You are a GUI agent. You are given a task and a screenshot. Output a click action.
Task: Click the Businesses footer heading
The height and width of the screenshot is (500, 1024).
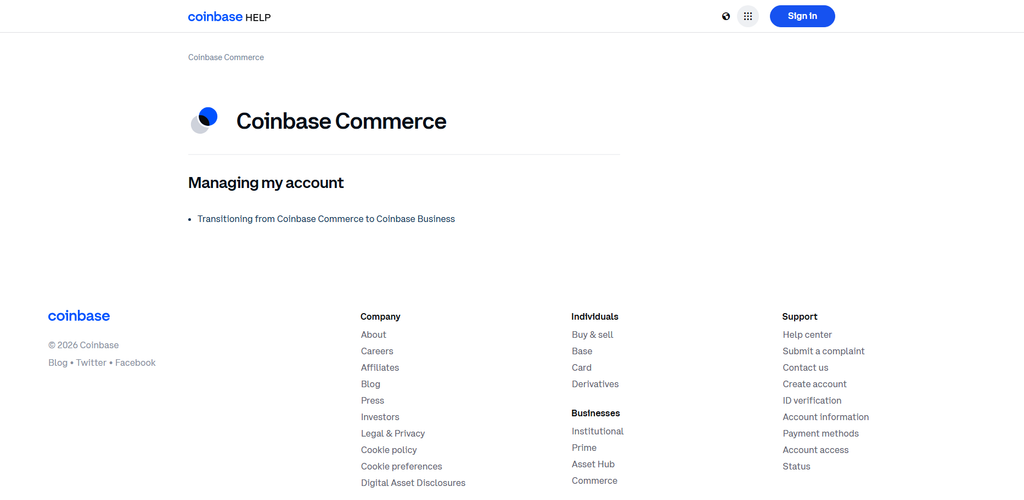click(596, 413)
